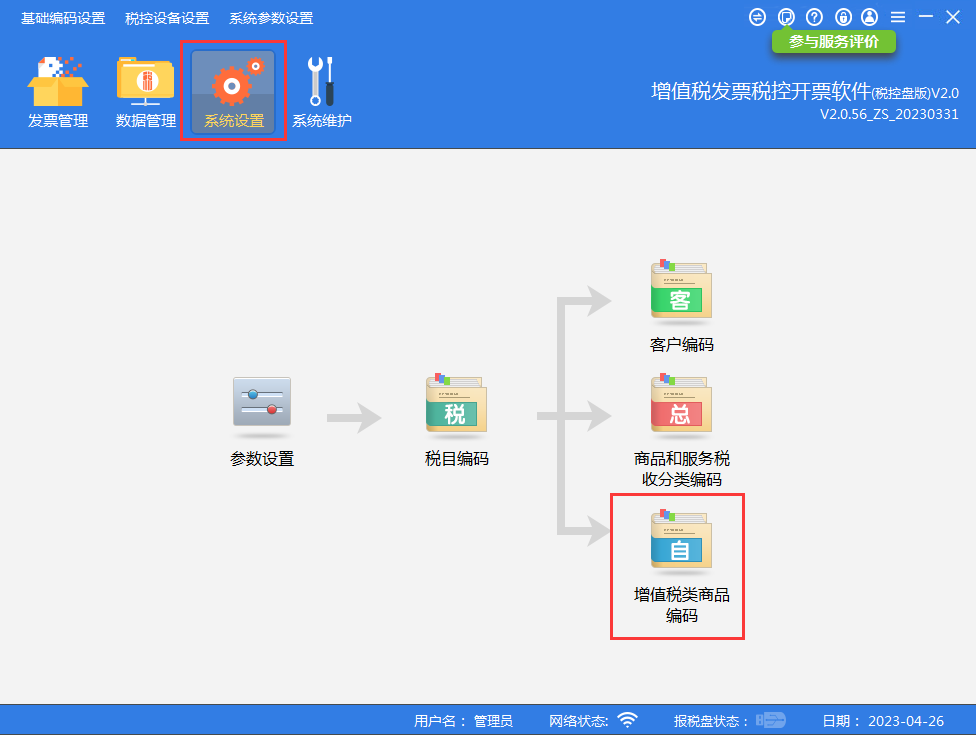Click the network status wifi icon
The height and width of the screenshot is (735, 976).
(627, 720)
